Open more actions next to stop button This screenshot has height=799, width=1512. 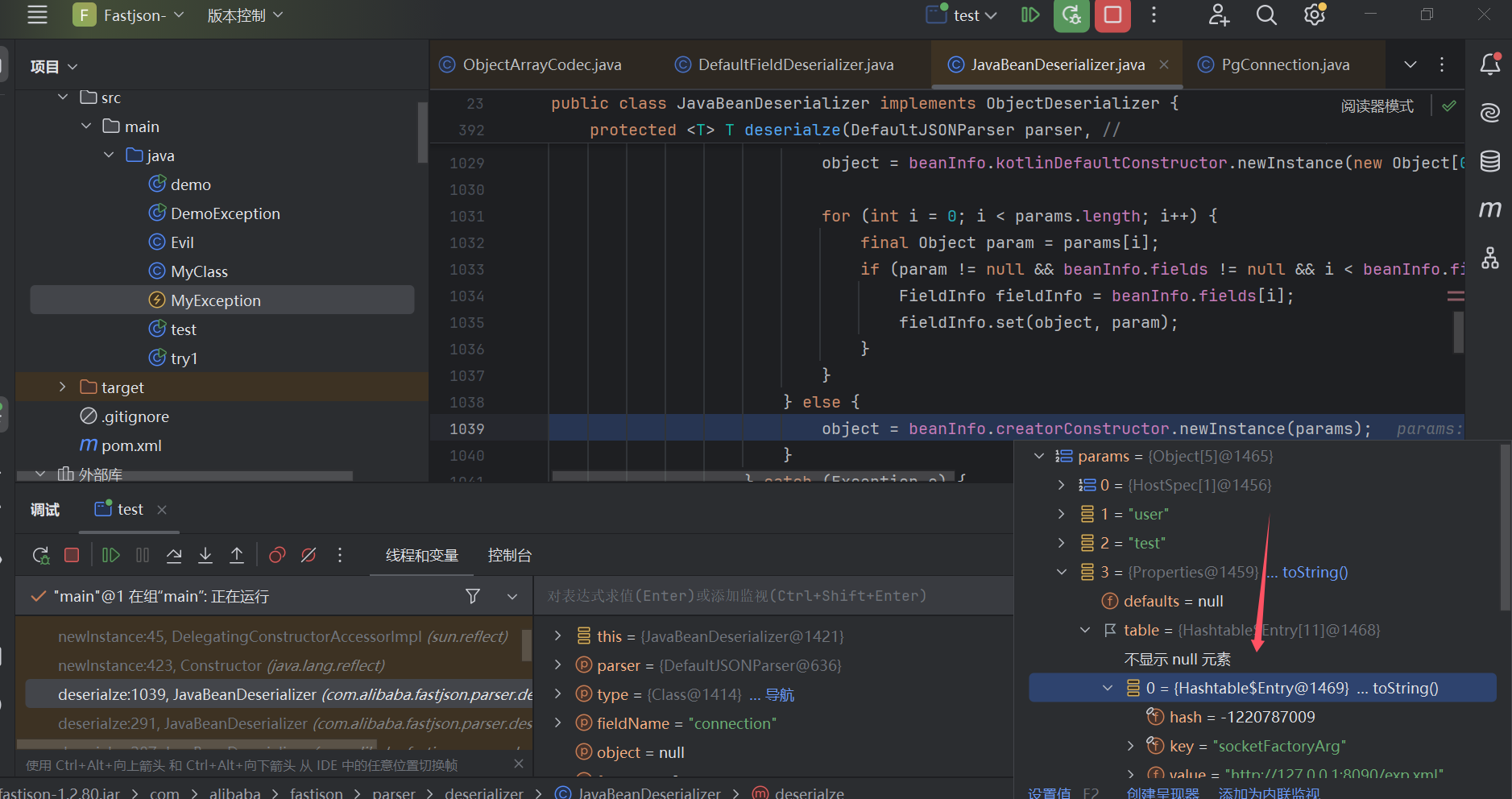(1154, 14)
